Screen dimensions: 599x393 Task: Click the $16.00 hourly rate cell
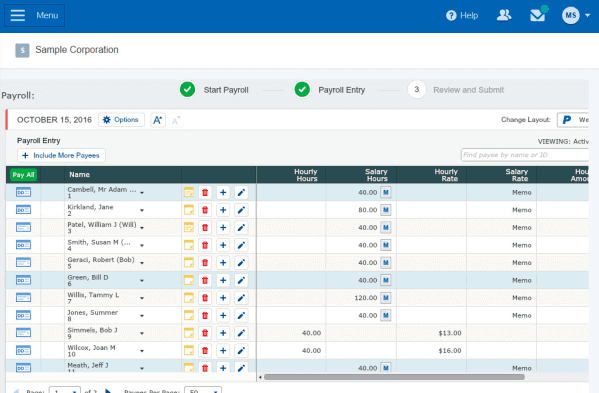pyautogui.click(x=431, y=351)
